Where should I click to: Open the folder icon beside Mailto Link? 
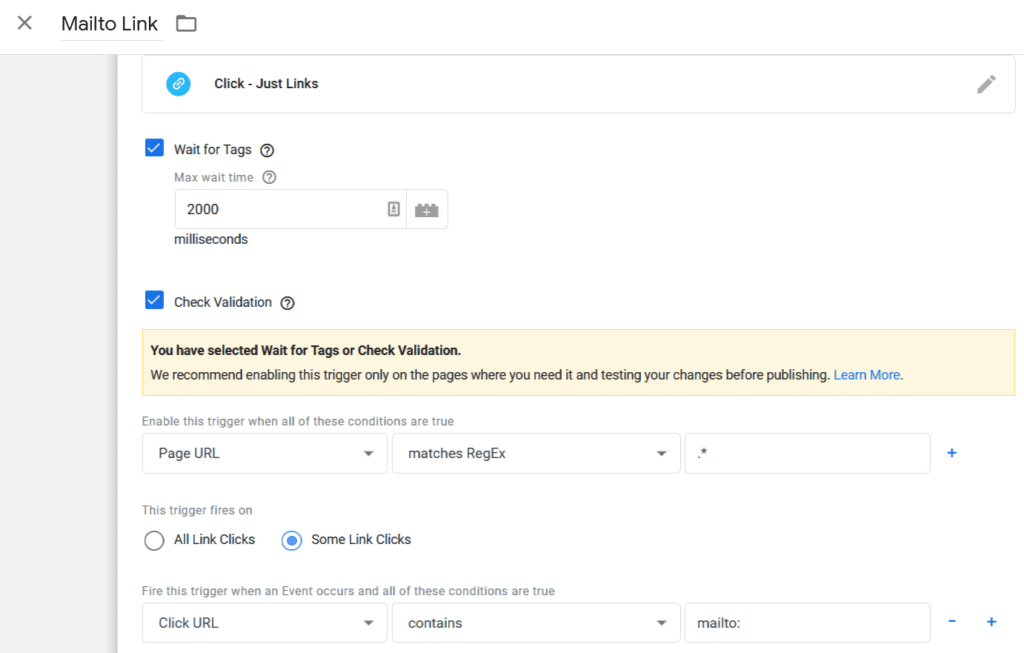pos(186,24)
